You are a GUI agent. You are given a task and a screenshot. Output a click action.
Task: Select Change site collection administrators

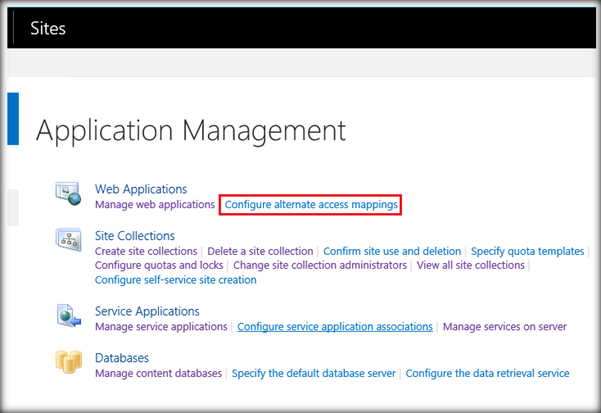[x=320, y=266]
